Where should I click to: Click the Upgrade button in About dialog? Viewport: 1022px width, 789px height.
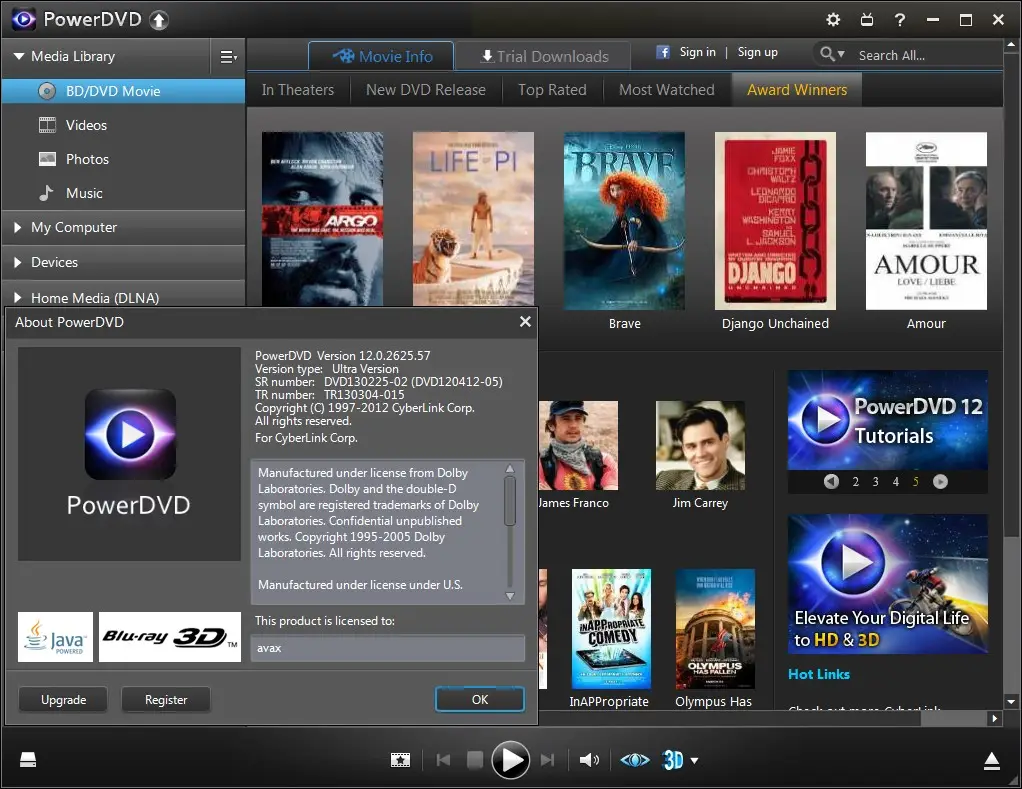pos(63,700)
